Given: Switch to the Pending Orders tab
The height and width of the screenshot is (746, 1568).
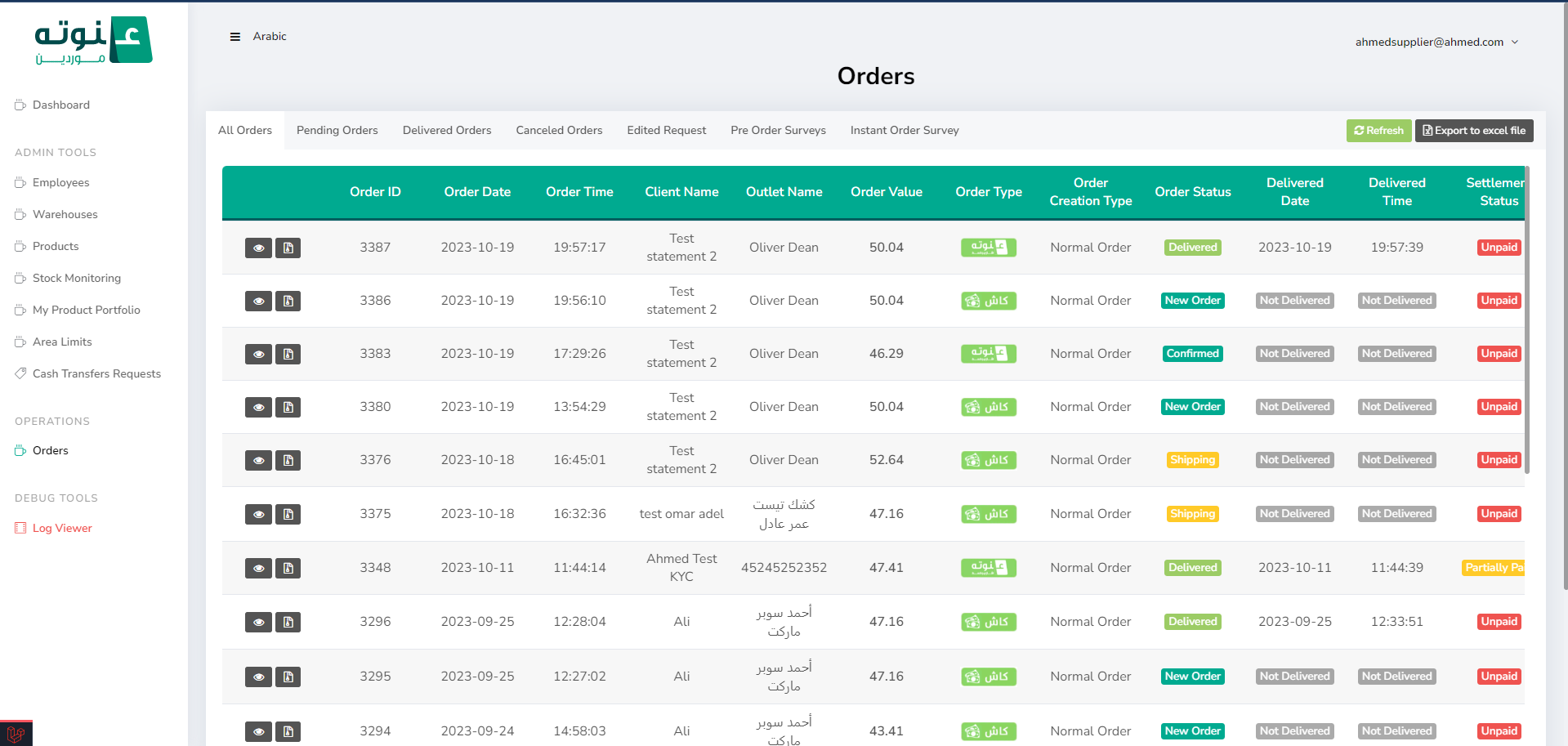Looking at the screenshot, I should click(337, 131).
